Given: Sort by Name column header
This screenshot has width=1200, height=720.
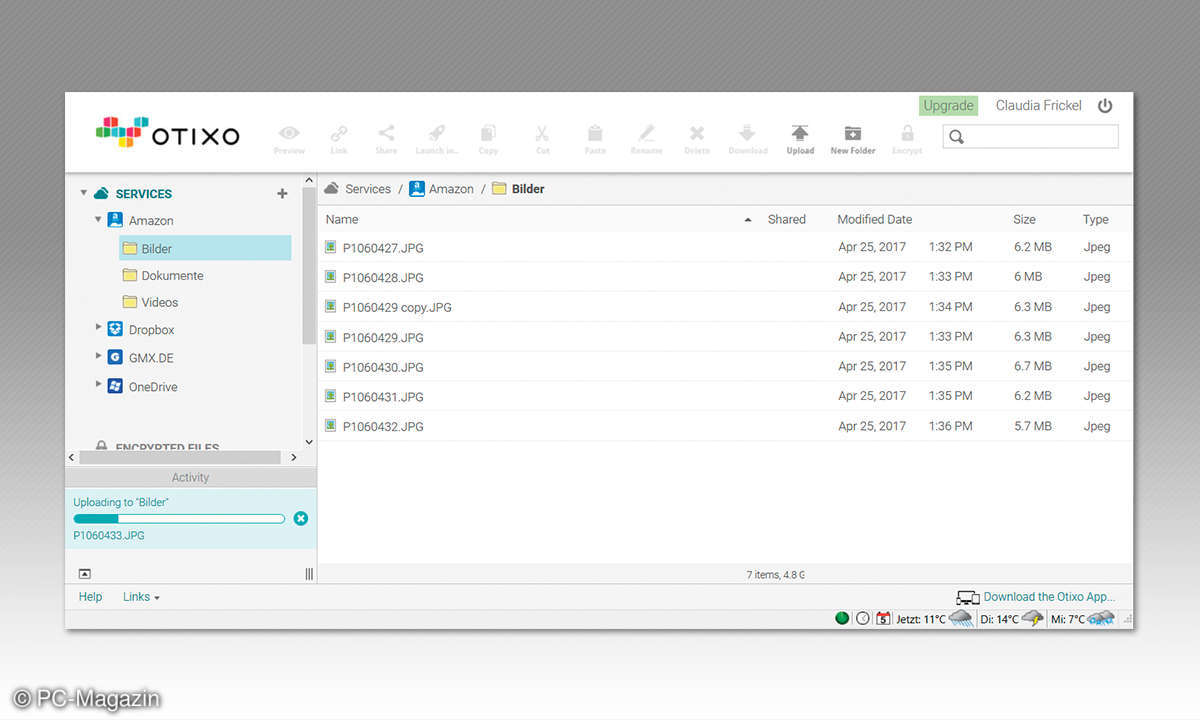Looking at the screenshot, I should 342,219.
